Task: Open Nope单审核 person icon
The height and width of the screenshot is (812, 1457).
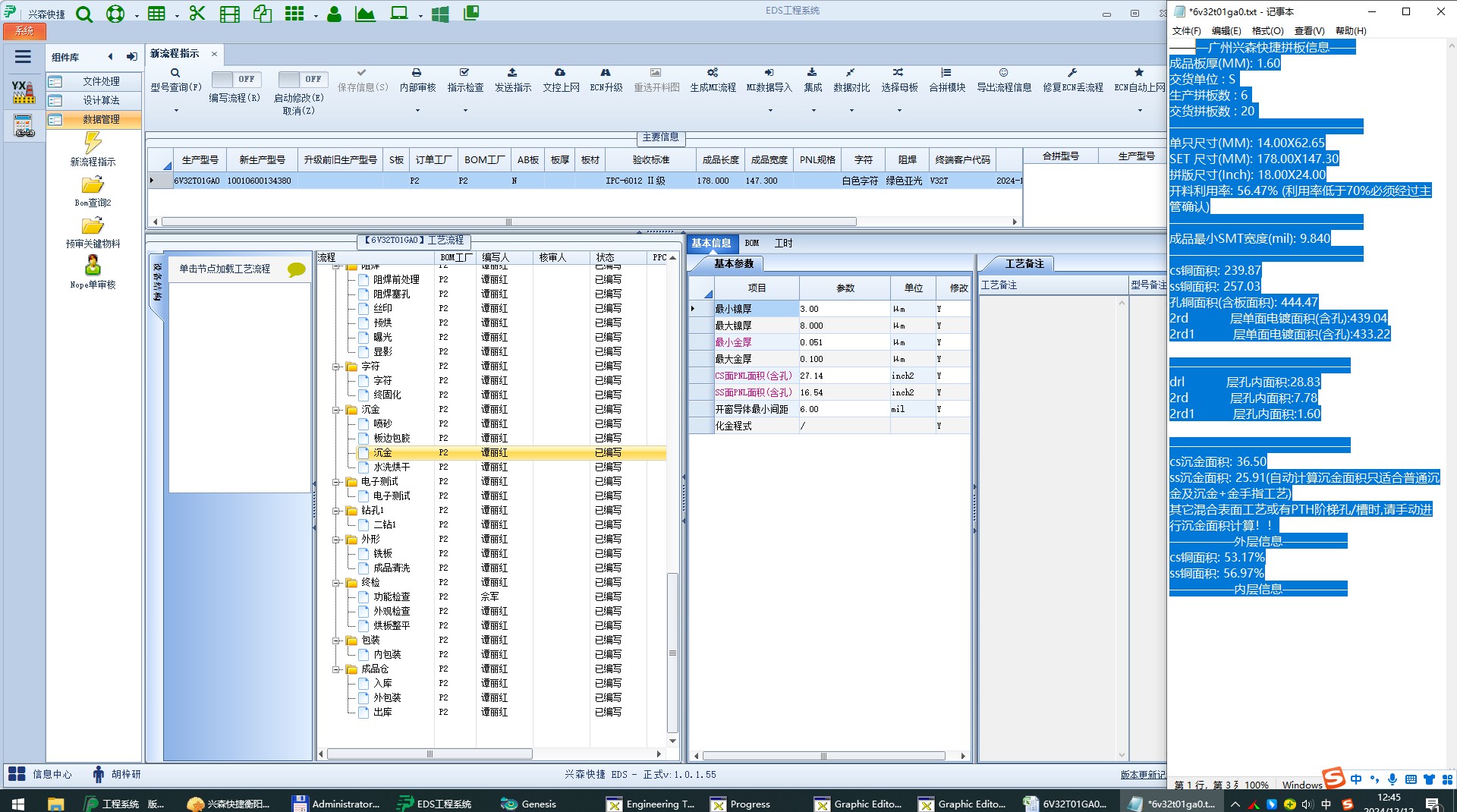Action: tap(93, 266)
